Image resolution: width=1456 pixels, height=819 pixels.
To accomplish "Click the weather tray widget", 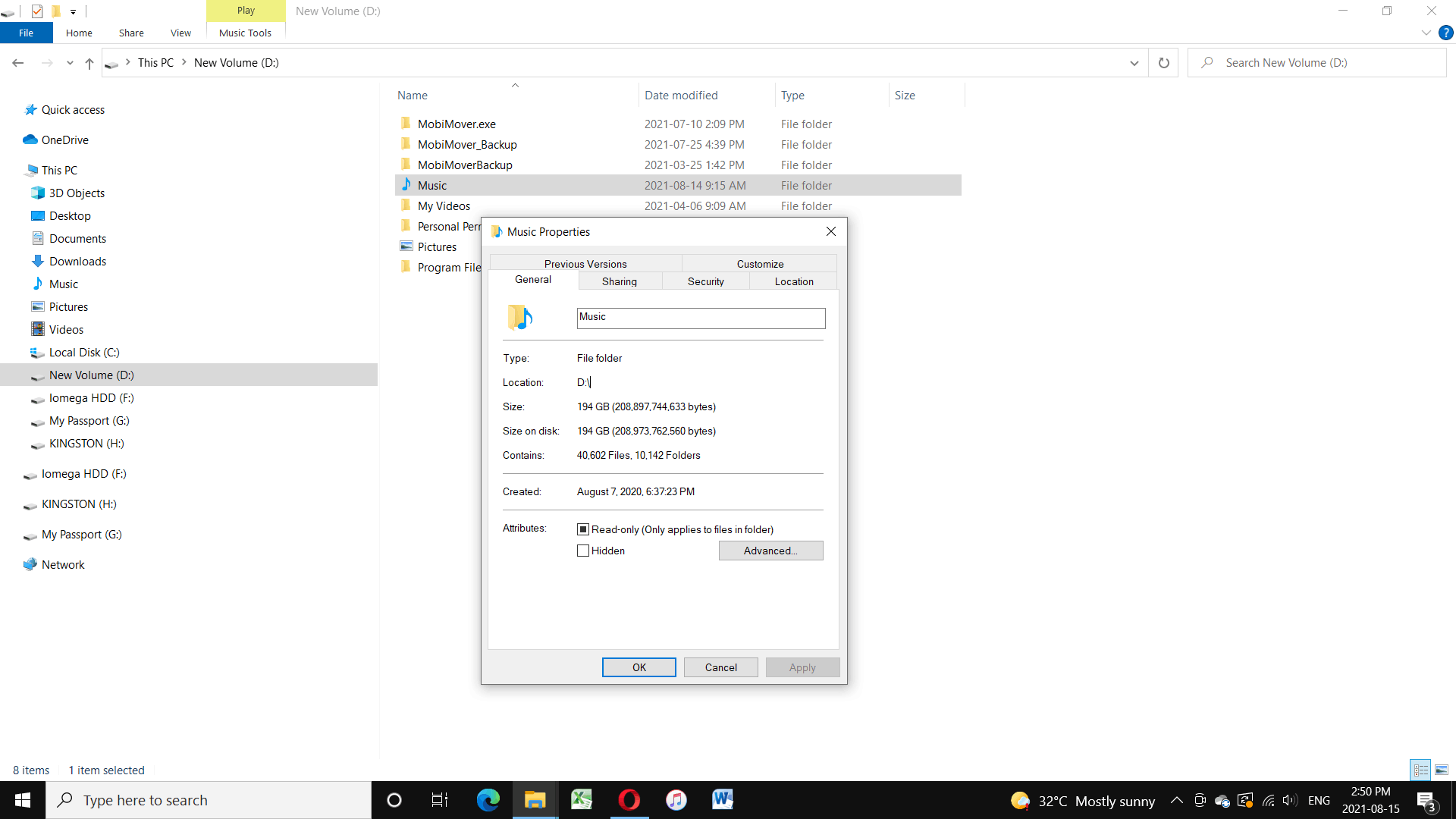I will pos(1083,801).
